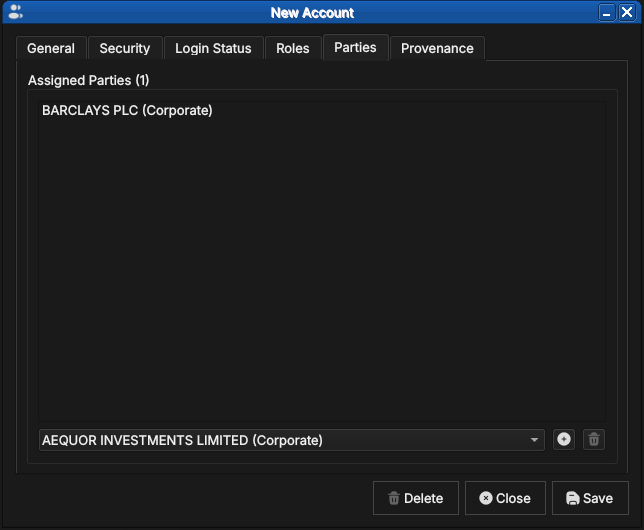
Task: Click the New Account window title
Action: click(312, 13)
